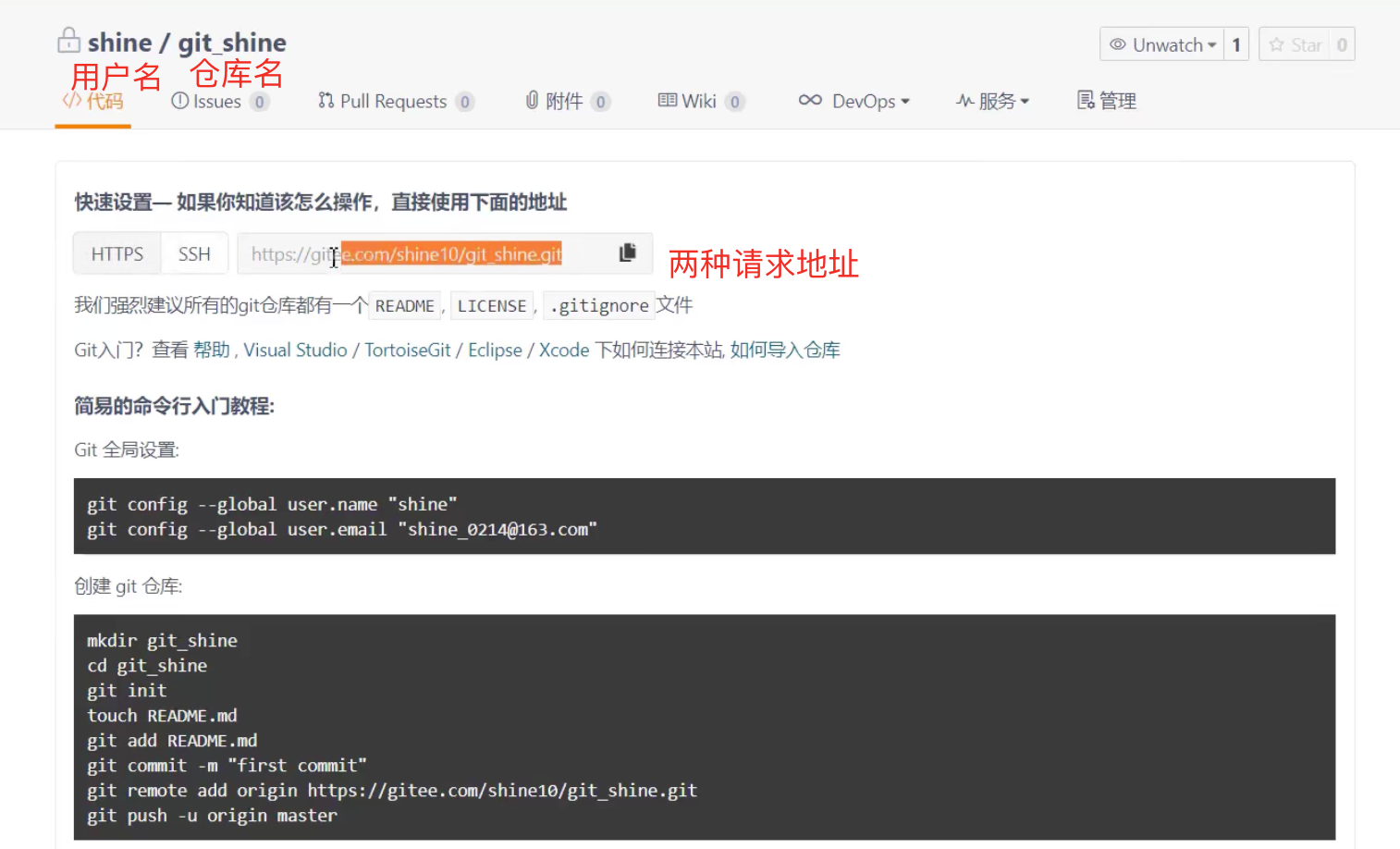The width and height of the screenshot is (1400, 849).
Task: Click the 服务 pulse icon
Action: click(964, 101)
